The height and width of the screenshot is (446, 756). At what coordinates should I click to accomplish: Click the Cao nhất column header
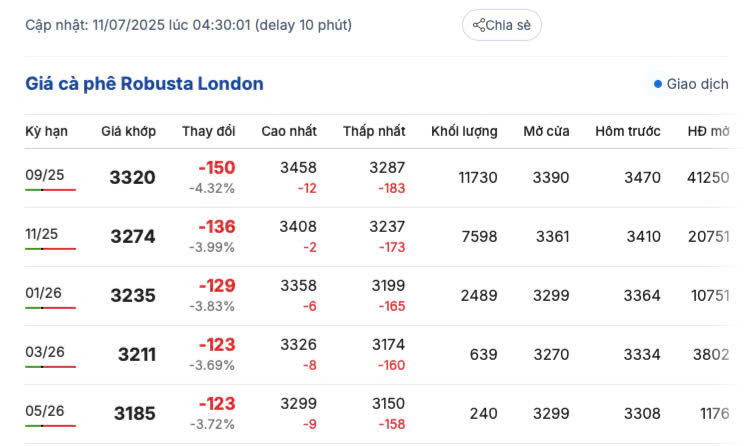(x=289, y=131)
